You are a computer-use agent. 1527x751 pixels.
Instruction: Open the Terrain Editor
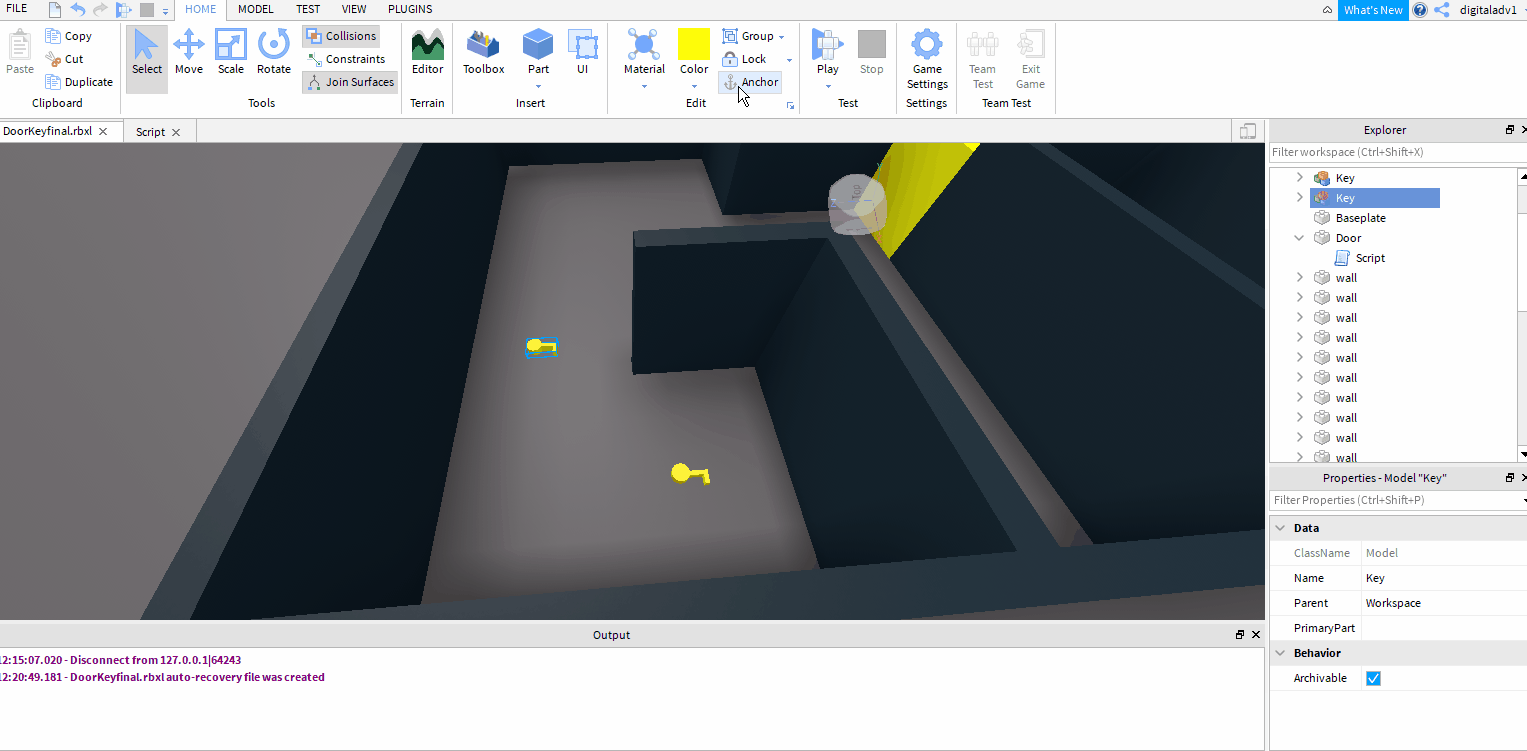[427, 52]
